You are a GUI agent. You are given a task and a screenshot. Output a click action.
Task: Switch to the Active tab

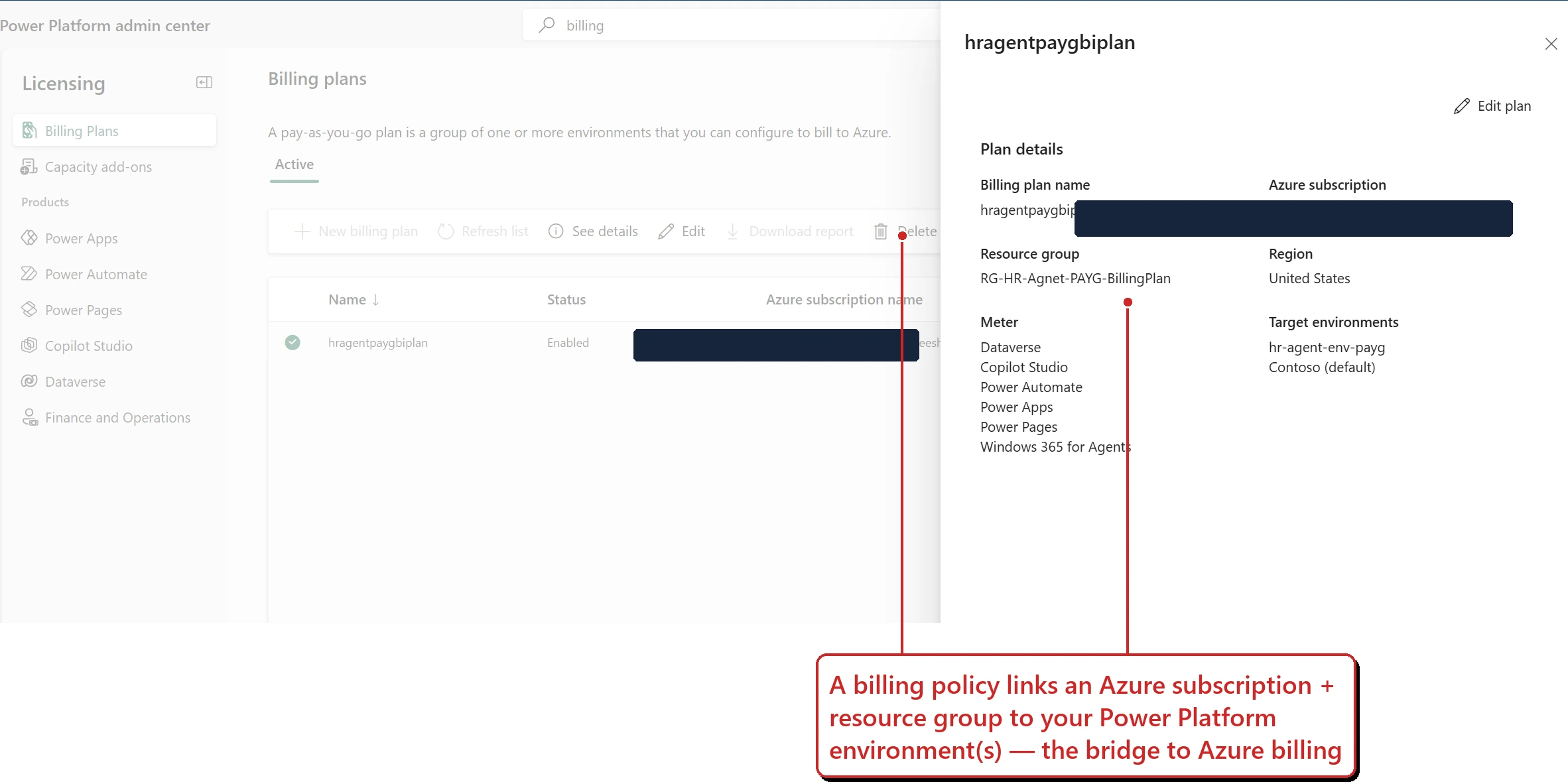tap(294, 164)
